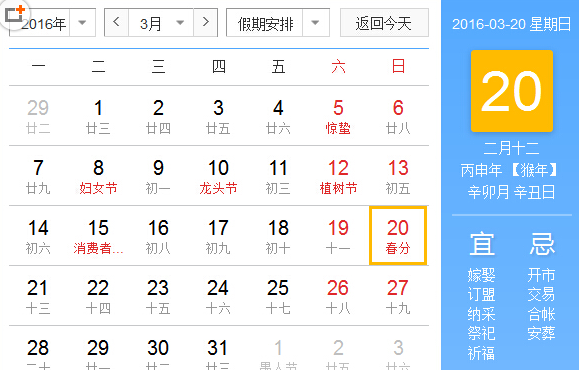
Task: Select March 15 消费者 day
Action: point(98,236)
